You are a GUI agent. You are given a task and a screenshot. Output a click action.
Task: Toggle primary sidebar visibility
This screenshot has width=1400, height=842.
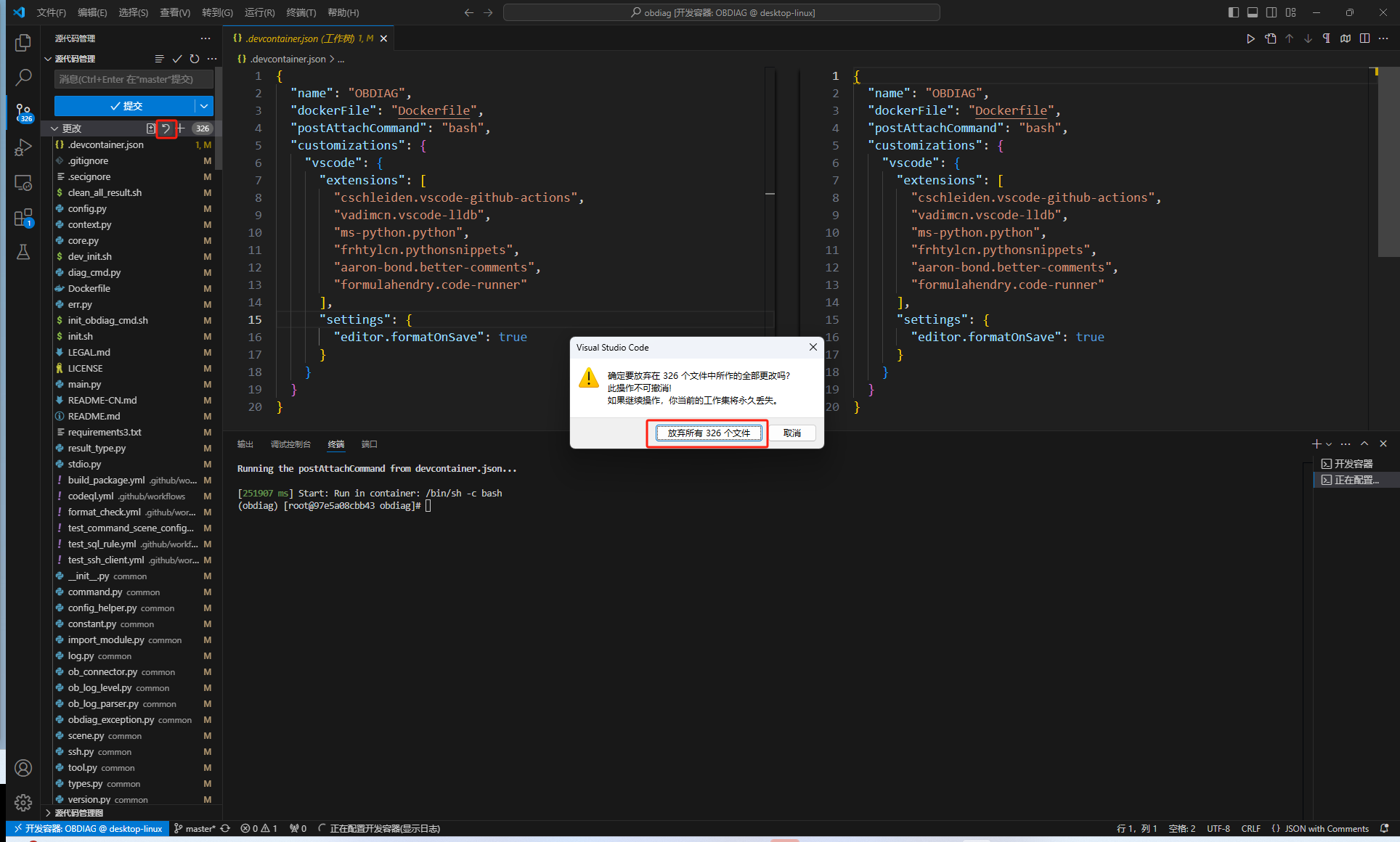pos(1233,12)
